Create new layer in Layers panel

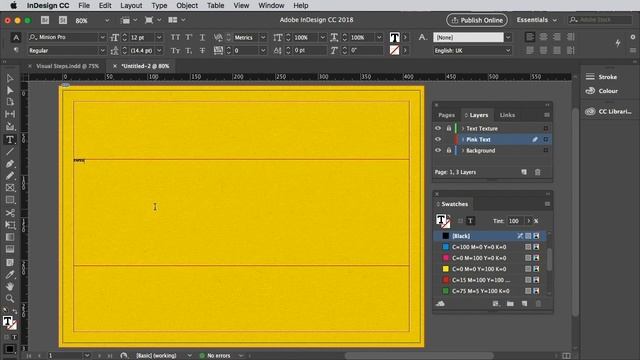524,172
